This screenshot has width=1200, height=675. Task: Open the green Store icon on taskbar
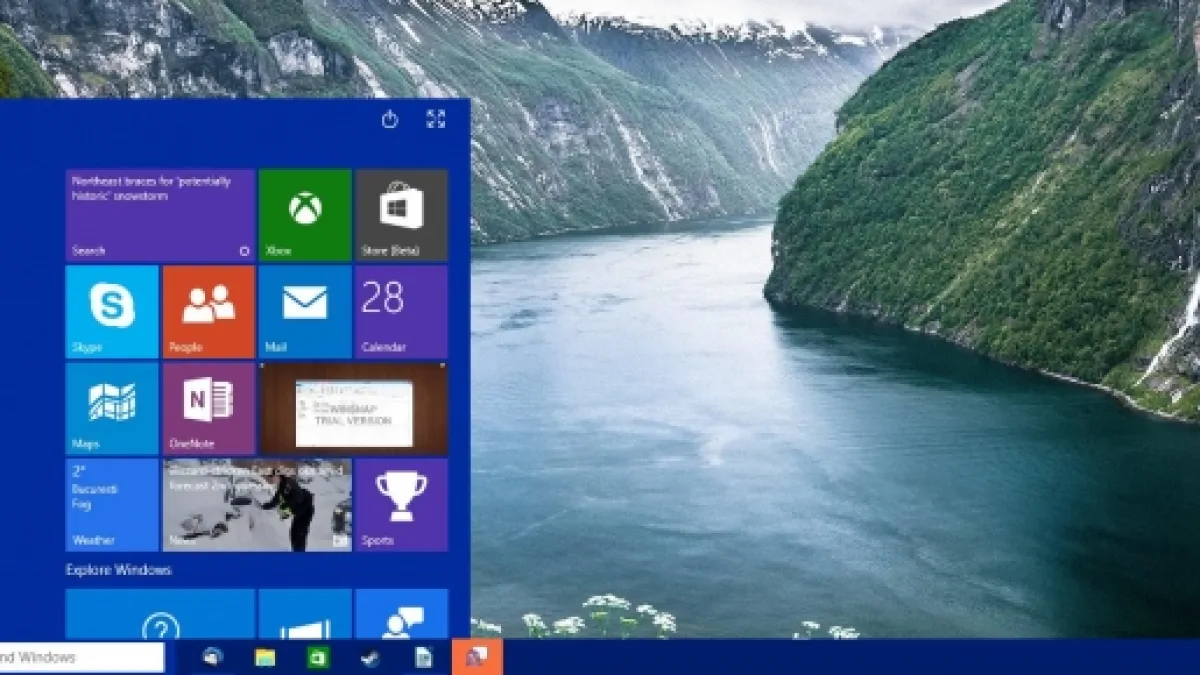point(318,657)
